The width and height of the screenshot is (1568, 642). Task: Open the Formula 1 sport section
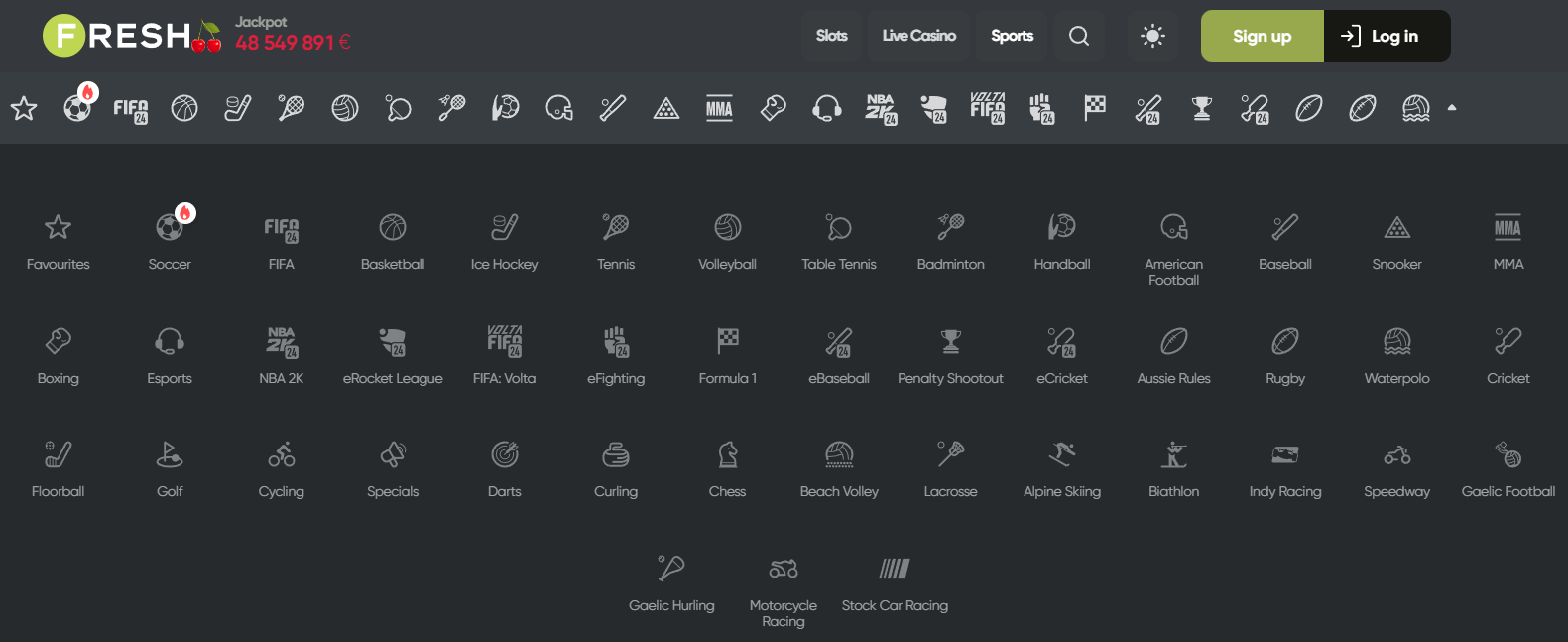coord(727,354)
